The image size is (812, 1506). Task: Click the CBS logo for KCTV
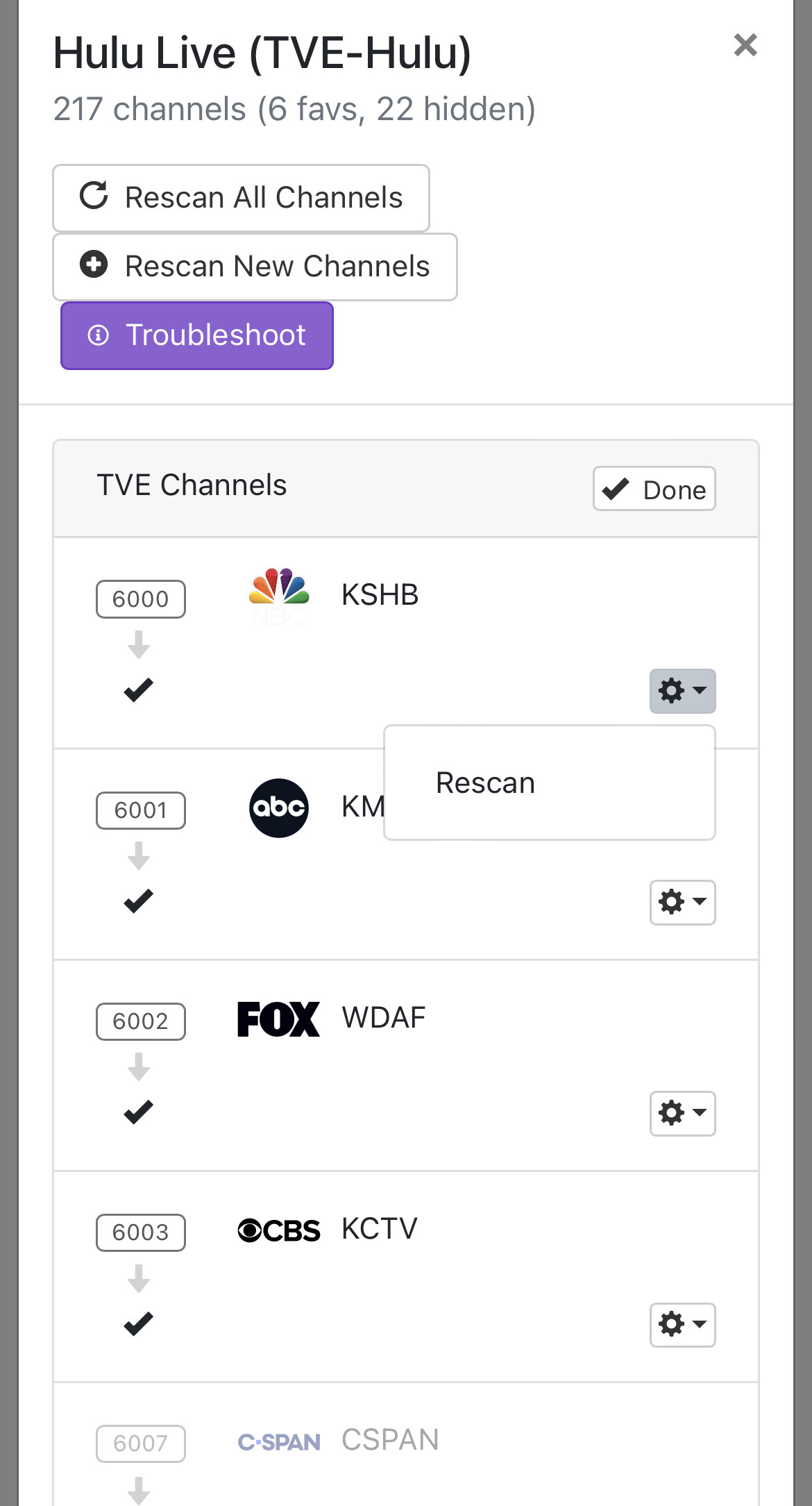(x=278, y=1230)
